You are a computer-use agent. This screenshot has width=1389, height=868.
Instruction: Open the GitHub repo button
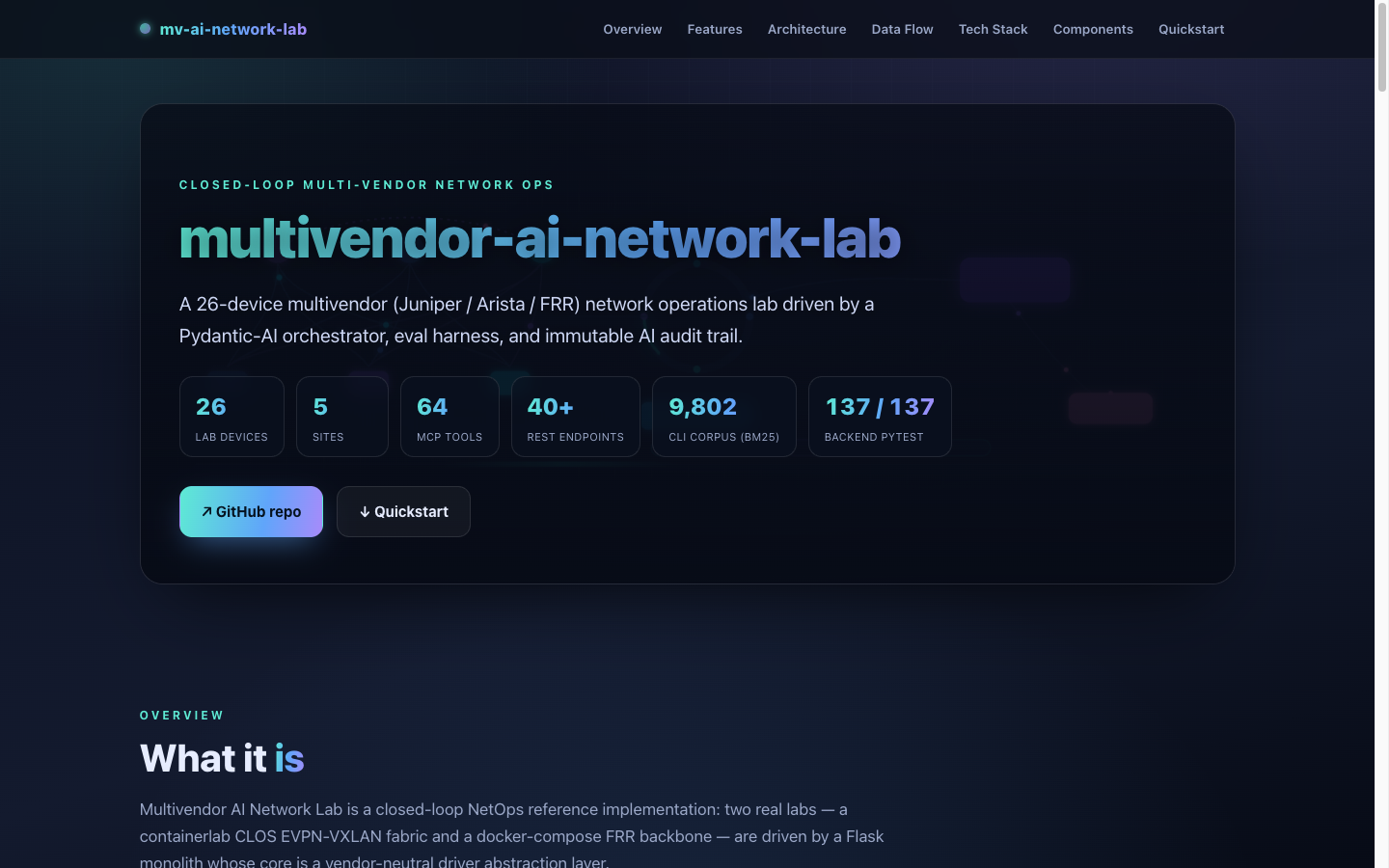point(251,511)
